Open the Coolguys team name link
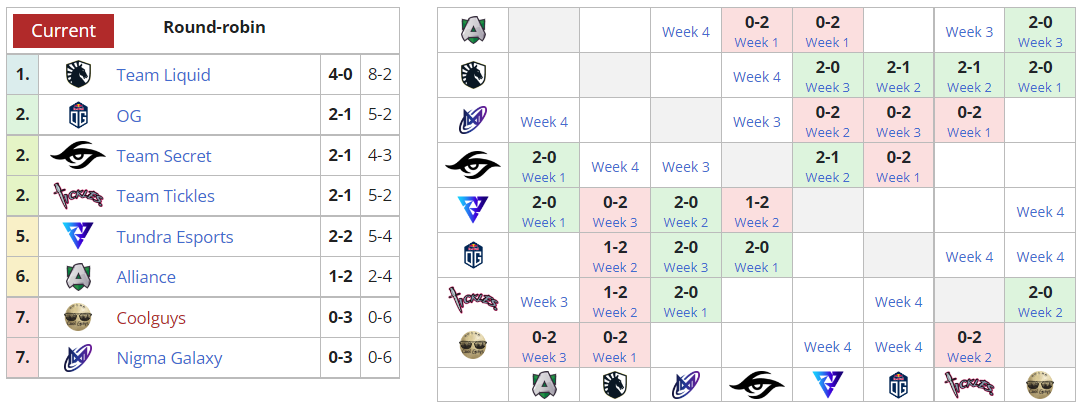The width and height of the screenshot is (1081, 408). 151,318
